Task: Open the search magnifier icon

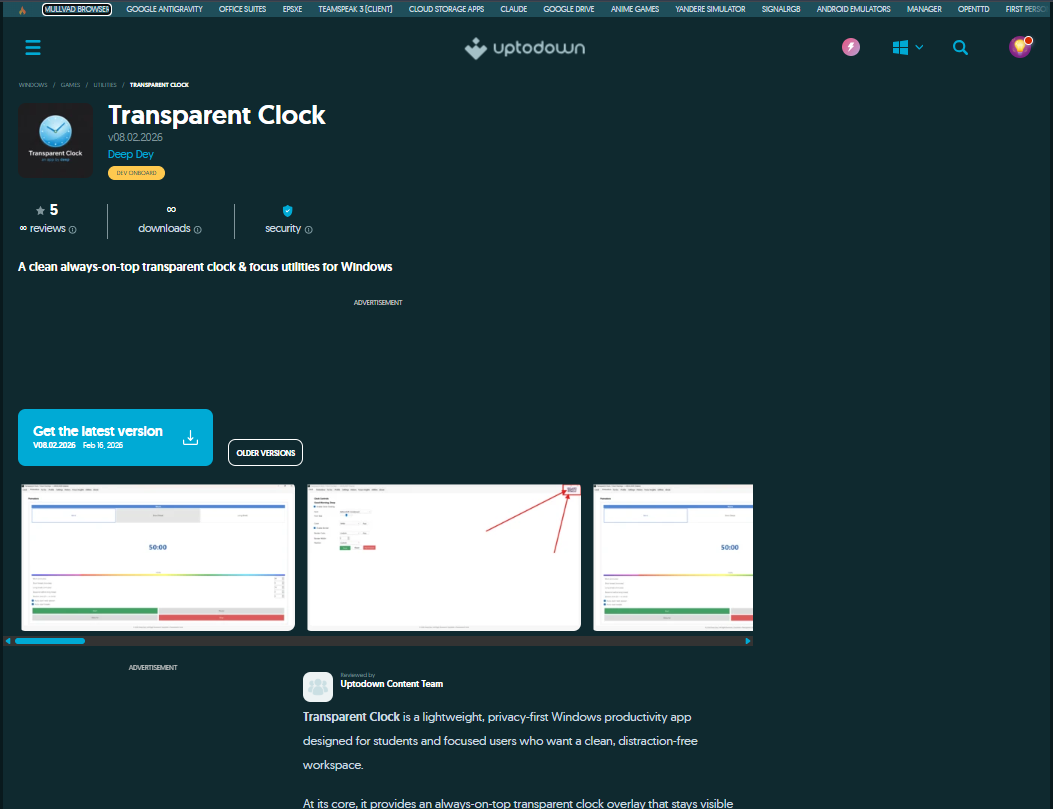Action: tap(960, 48)
